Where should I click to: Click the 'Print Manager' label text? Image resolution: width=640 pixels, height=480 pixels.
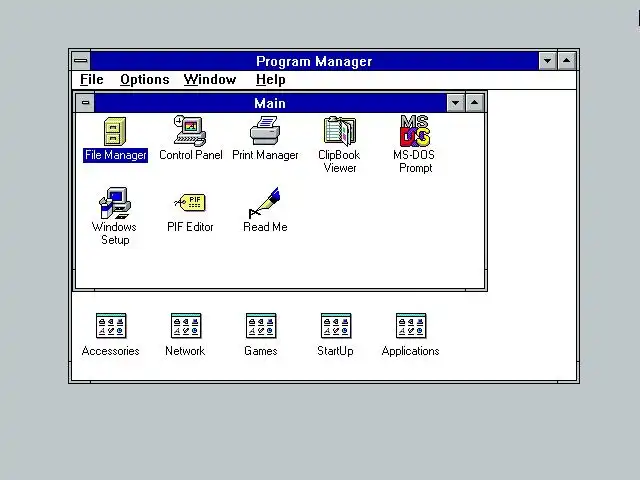tap(265, 155)
